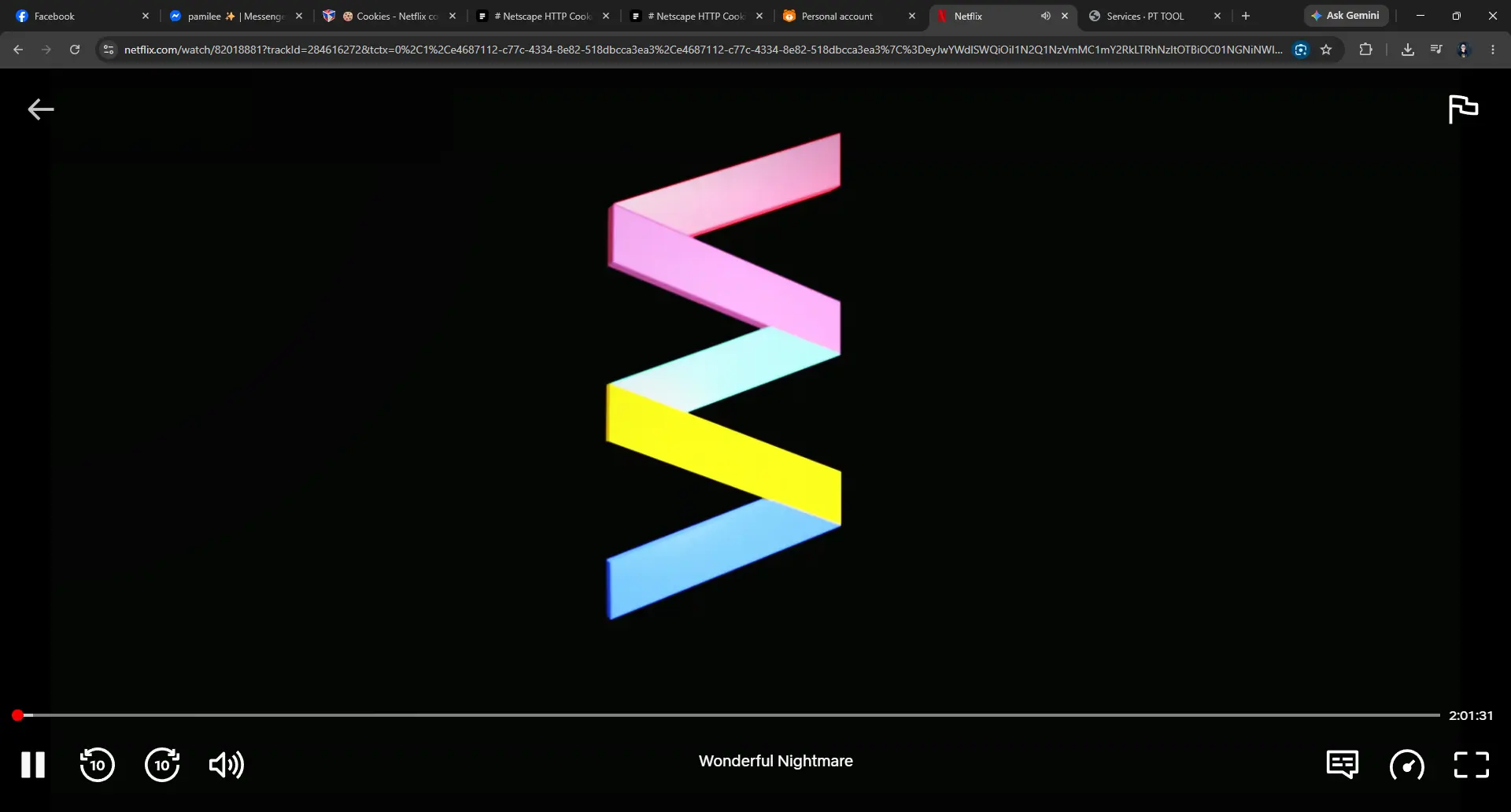The width and height of the screenshot is (1511, 812).
Task: Bookmark this page with the star
Action: coord(1326,50)
